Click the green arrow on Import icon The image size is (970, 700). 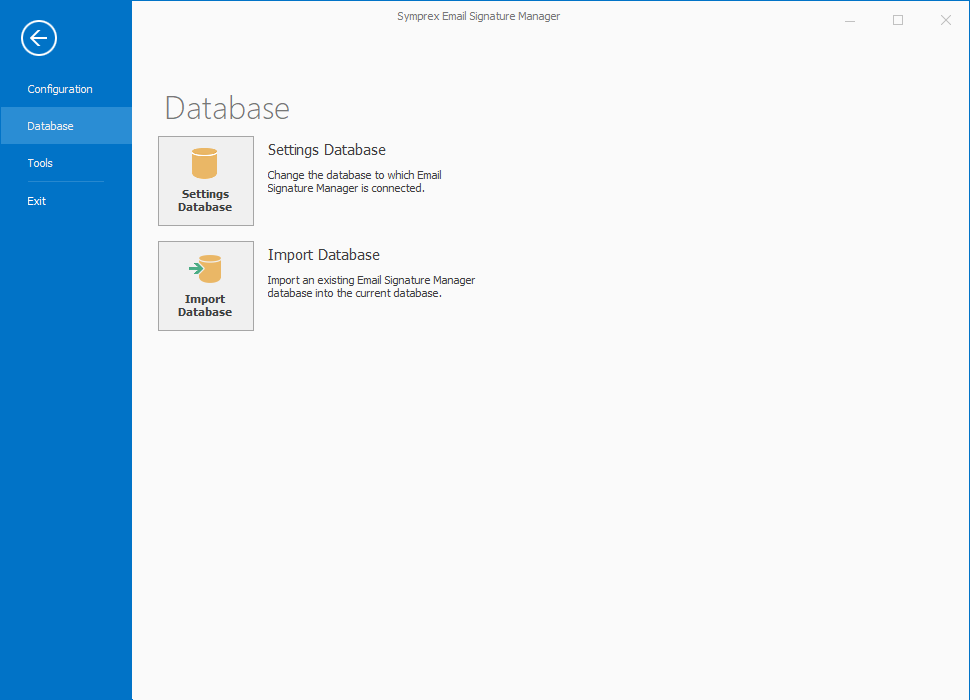pyautogui.click(x=195, y=268)
